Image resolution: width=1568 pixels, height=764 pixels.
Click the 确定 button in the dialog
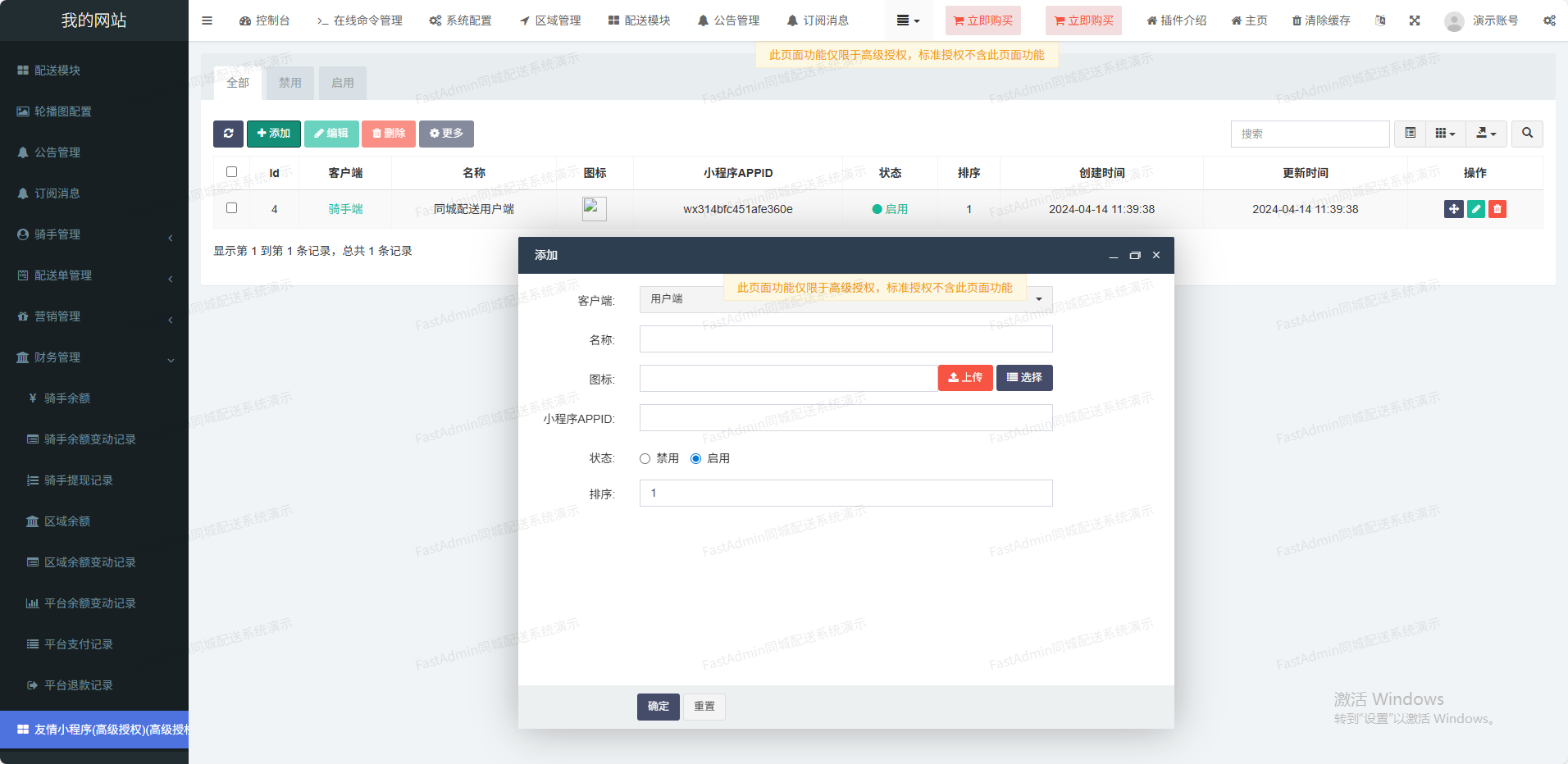(x=658, y=707)
